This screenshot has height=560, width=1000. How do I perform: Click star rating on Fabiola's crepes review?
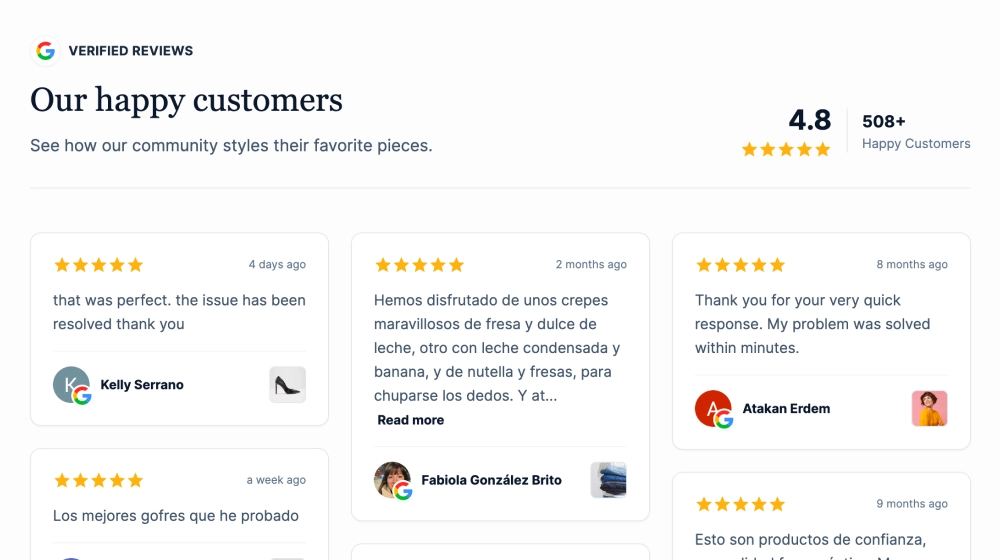[x=419, y=265]
